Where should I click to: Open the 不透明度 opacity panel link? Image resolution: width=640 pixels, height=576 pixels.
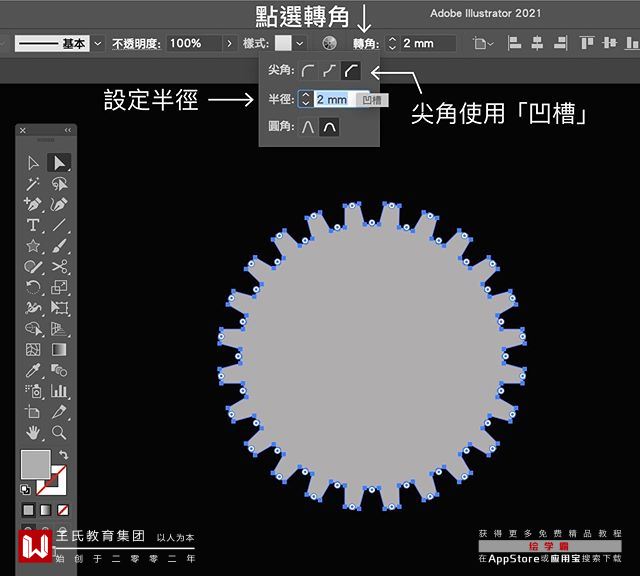pyautogui.click(x=136, y=43)
